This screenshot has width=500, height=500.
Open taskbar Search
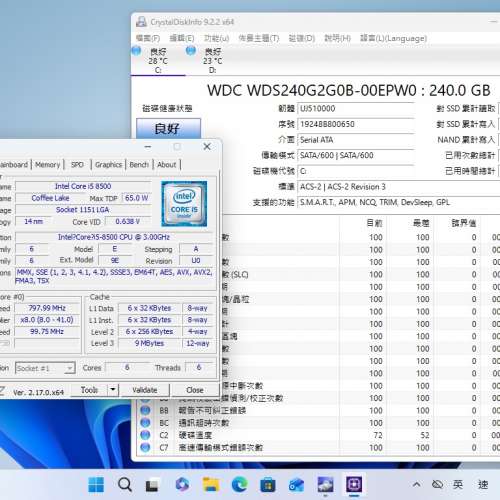(x=125, y=484)
